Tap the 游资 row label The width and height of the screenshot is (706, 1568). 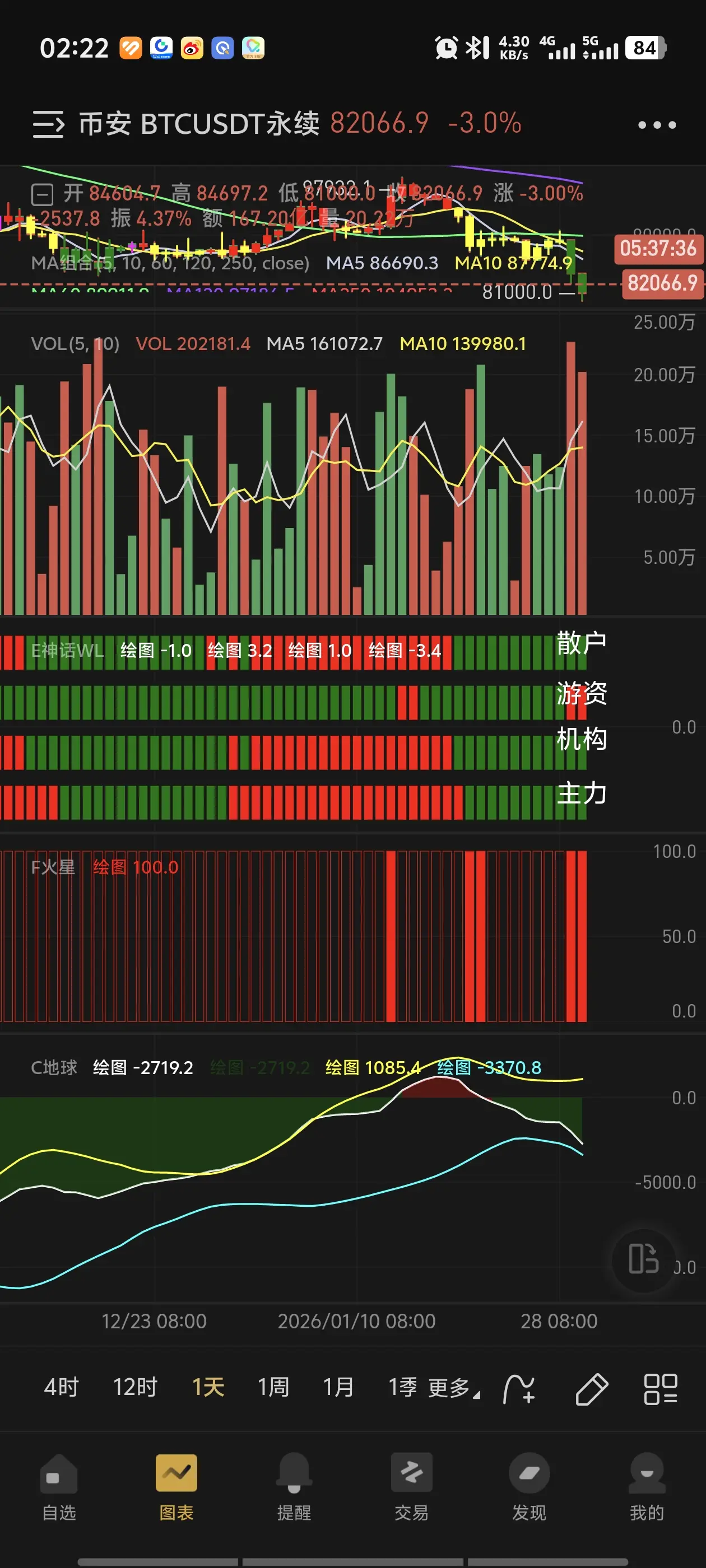click(x=582, y=693)
